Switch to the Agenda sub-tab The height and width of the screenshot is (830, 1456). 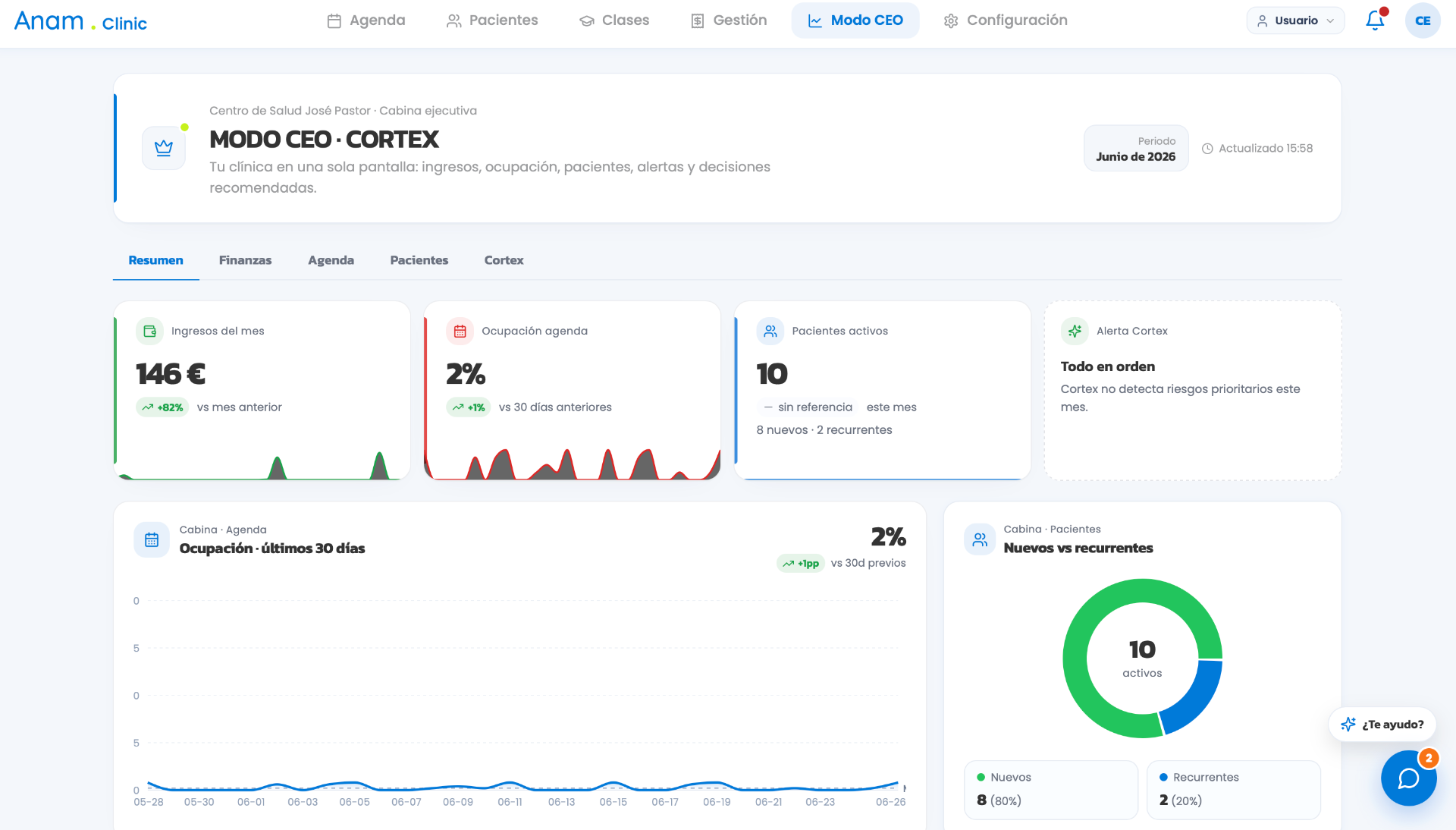[331, 260]
